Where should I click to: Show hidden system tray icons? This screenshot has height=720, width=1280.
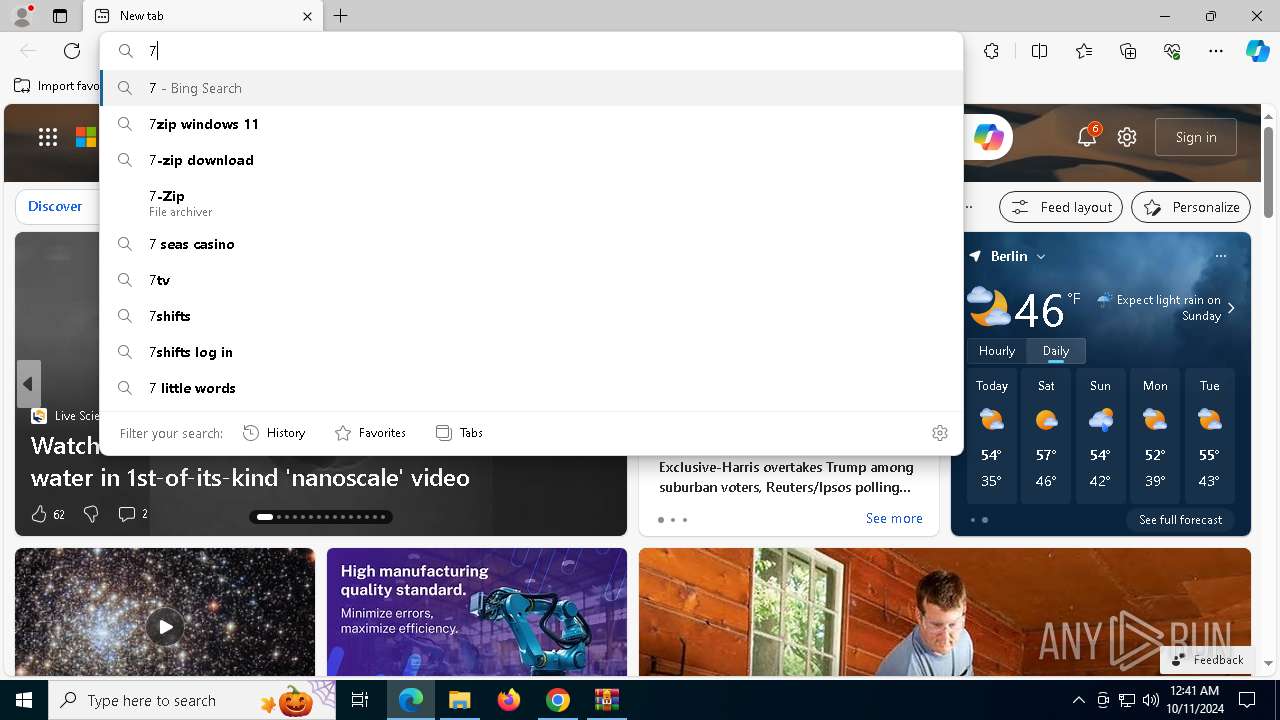[1078, 700]
